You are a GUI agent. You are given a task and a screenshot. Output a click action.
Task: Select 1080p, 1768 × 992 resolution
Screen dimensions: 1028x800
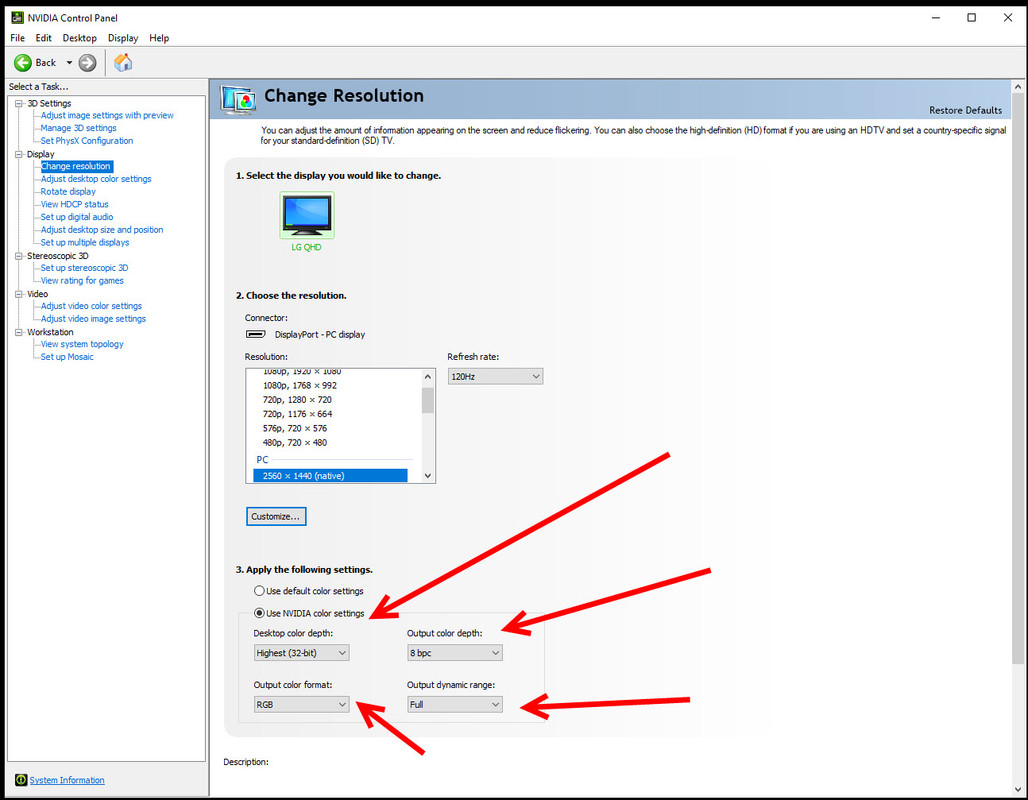tap(300, 386)
